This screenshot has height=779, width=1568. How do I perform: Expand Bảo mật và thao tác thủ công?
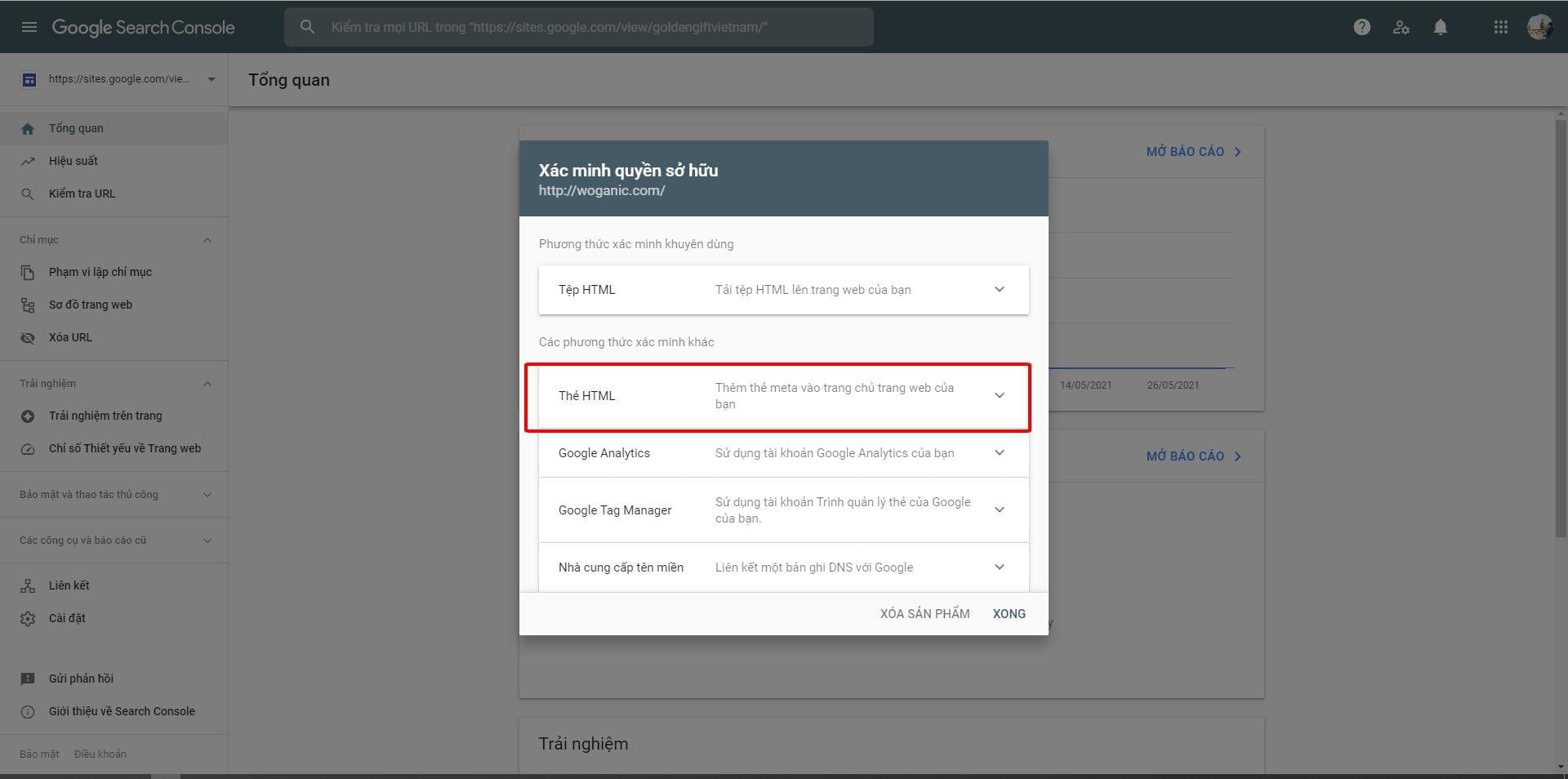pos(207,495)
